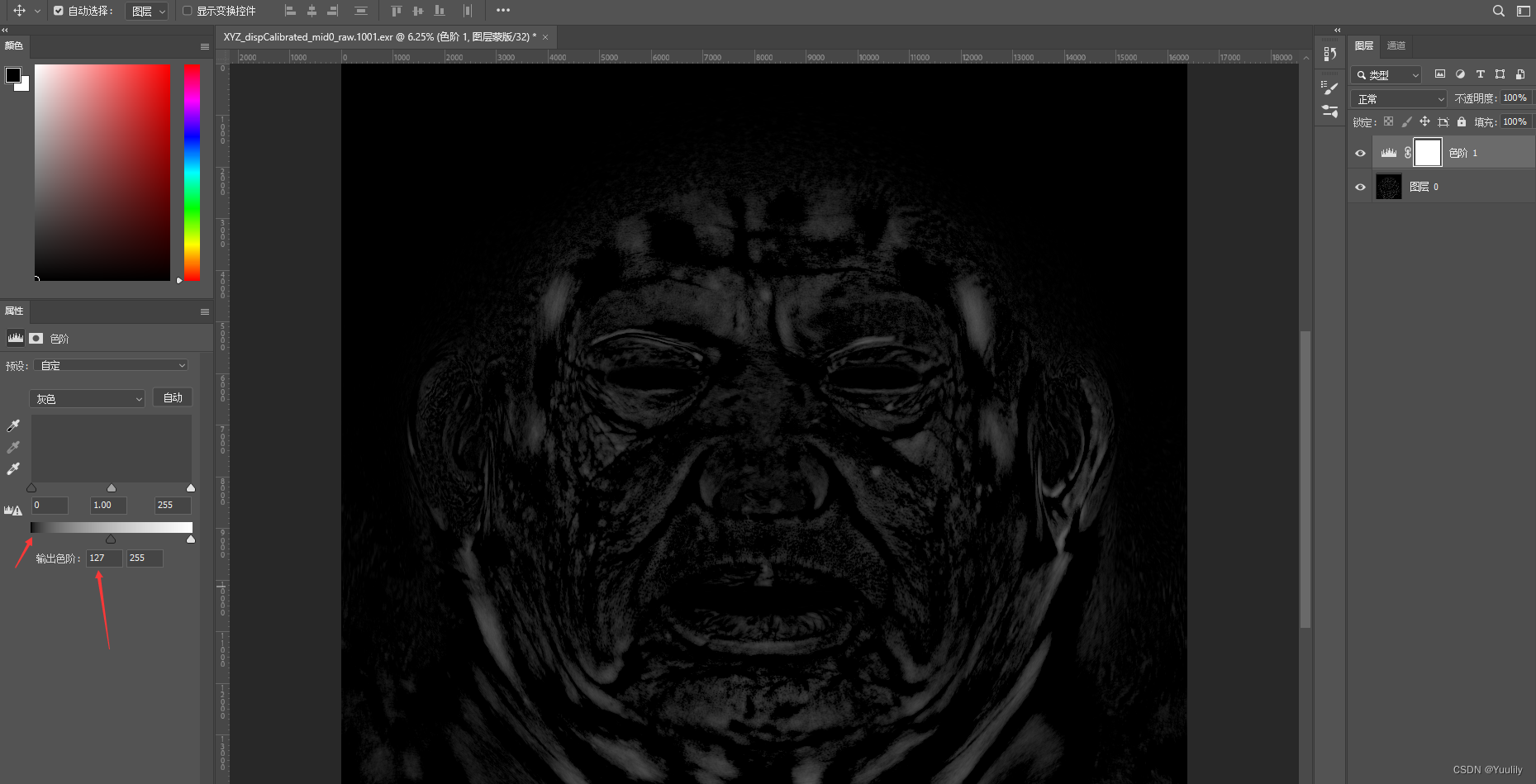This screenshot has width=1536, height=784.
Task: Toggle type layer filter icon
Action: pyautogui.click(x=1480, y=74)
